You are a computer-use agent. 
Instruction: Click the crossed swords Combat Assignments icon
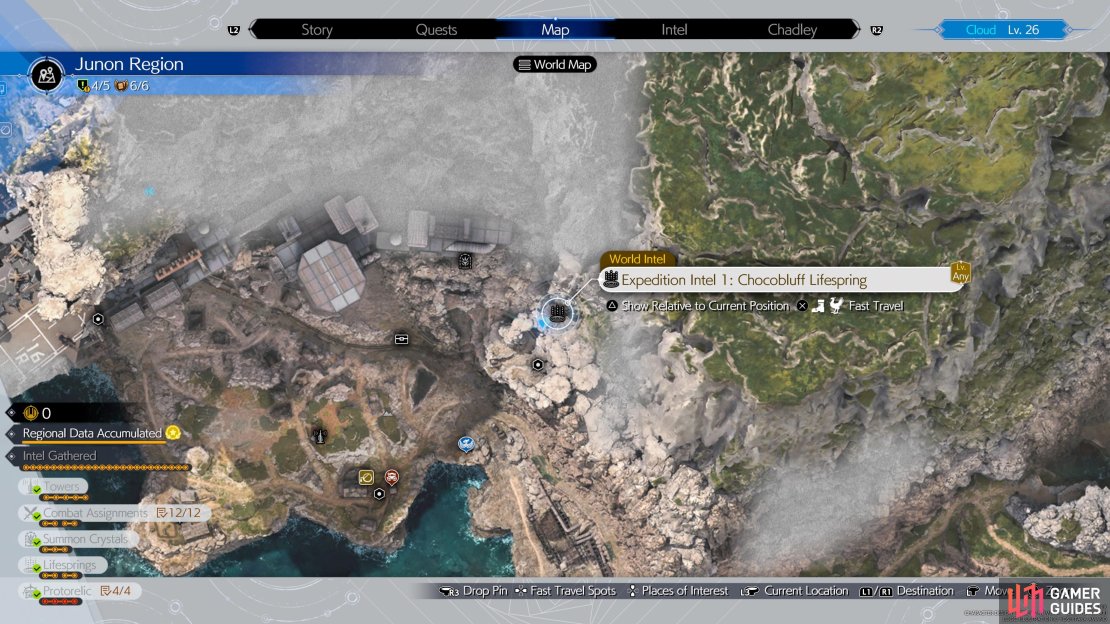click(30, 513)
